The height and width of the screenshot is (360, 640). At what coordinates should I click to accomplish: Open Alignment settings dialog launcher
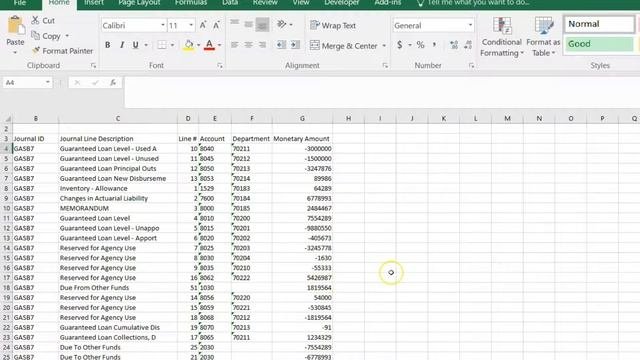[x=385, y=65]
